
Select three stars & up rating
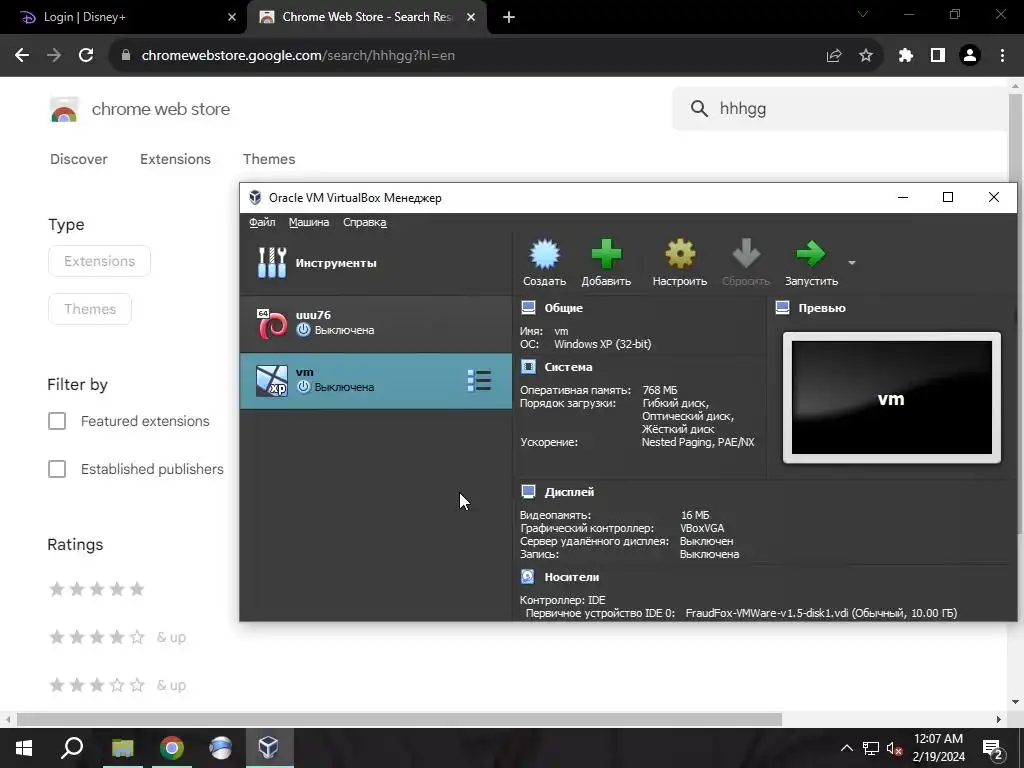coord(118,685)
